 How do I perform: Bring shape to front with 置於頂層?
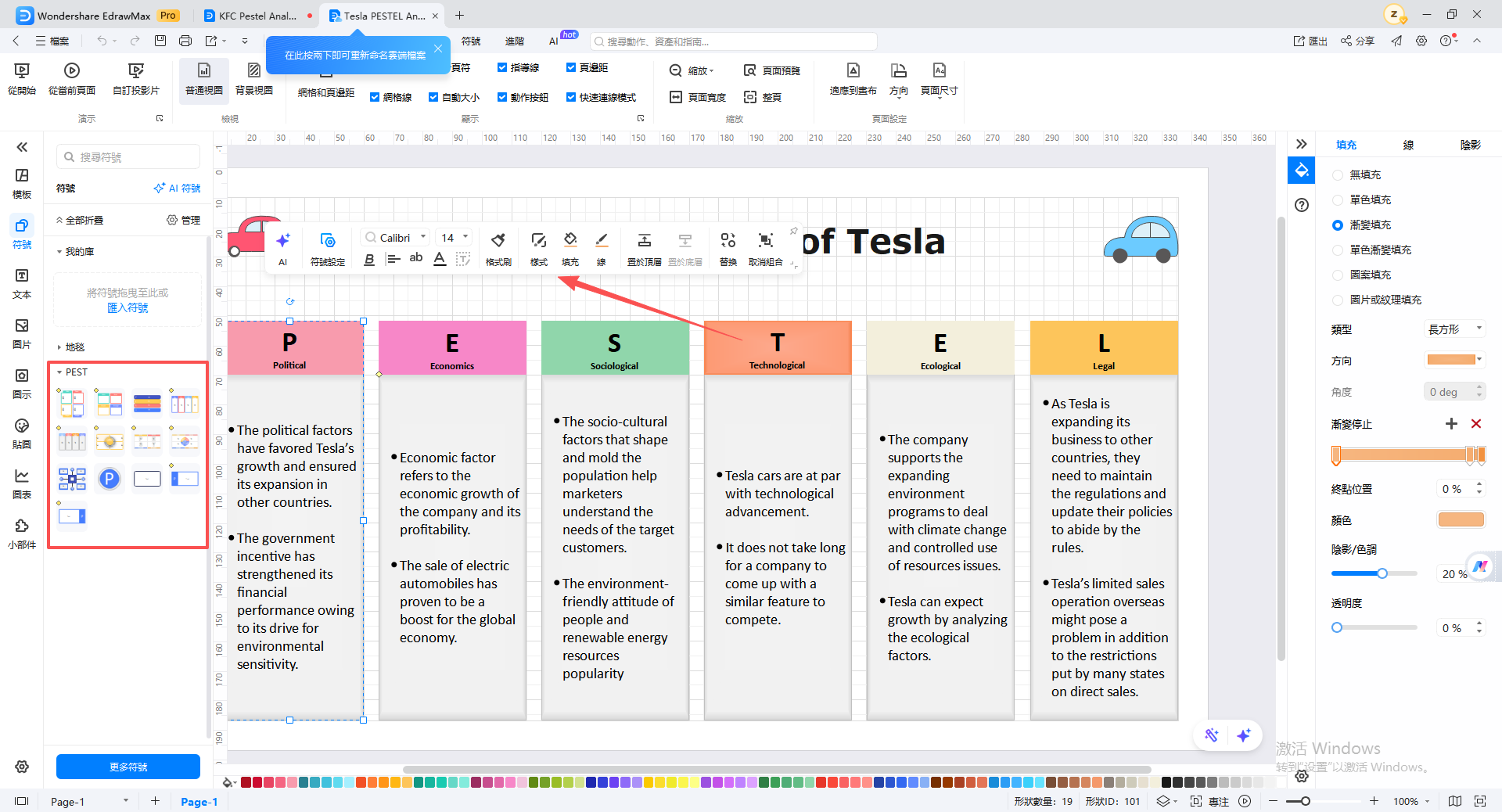point(644,249)
